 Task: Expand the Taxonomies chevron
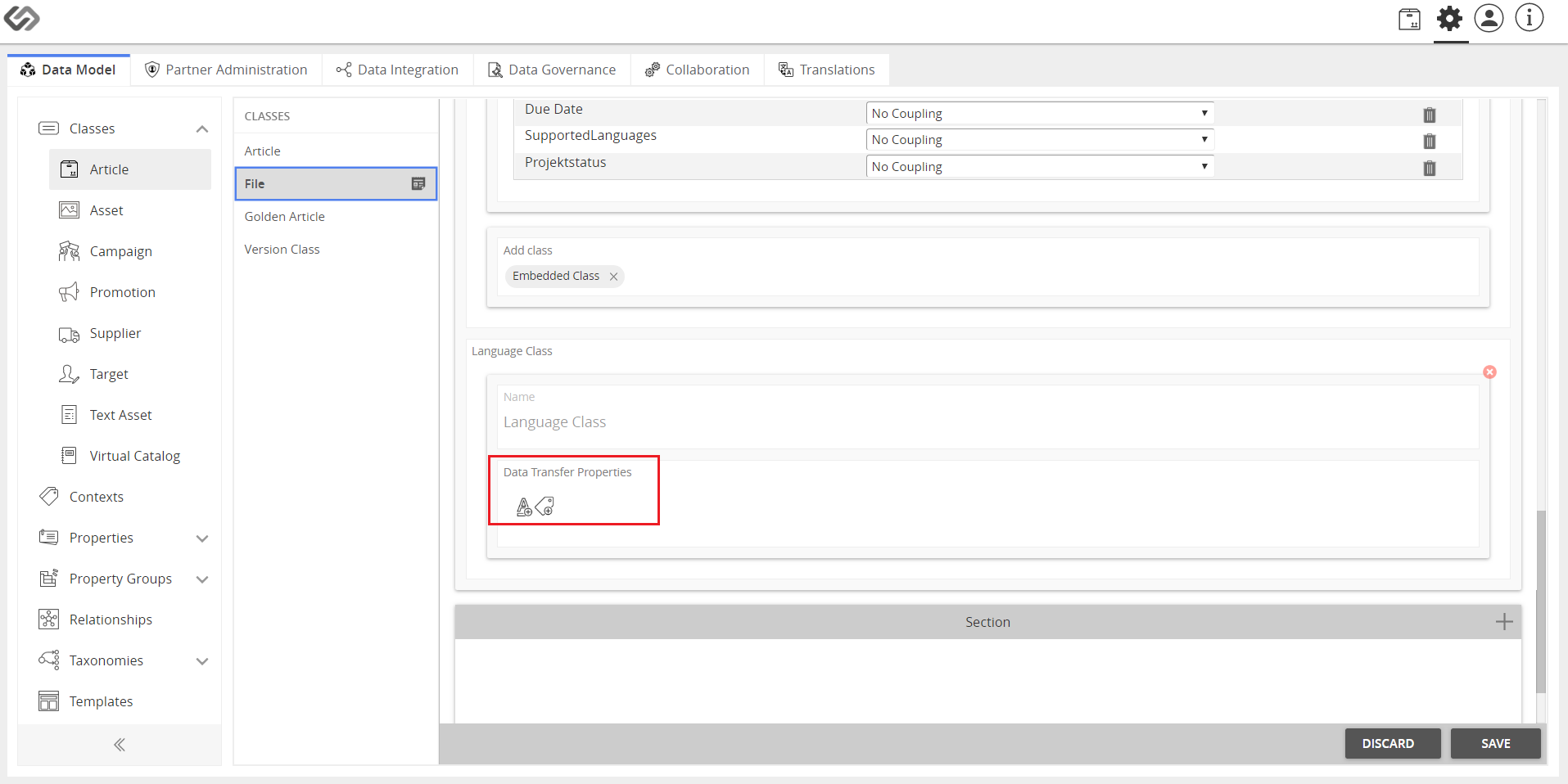point(202,661)
